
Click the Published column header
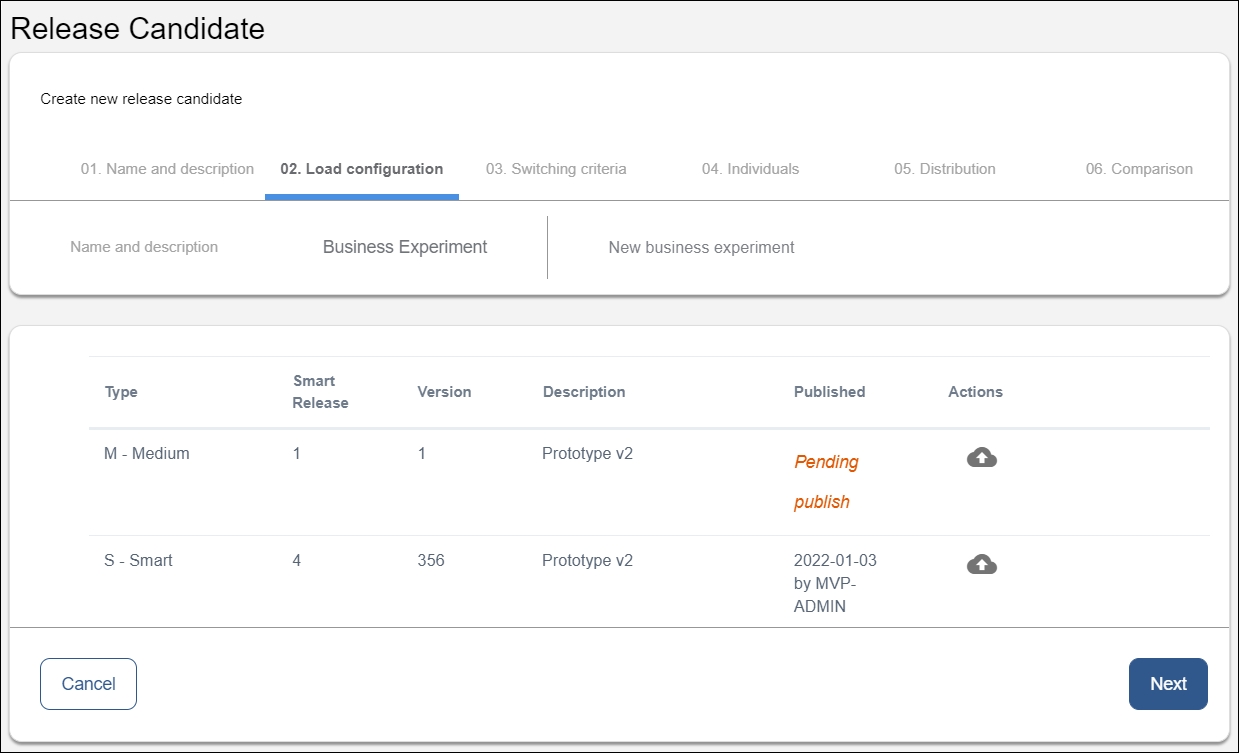829,392
